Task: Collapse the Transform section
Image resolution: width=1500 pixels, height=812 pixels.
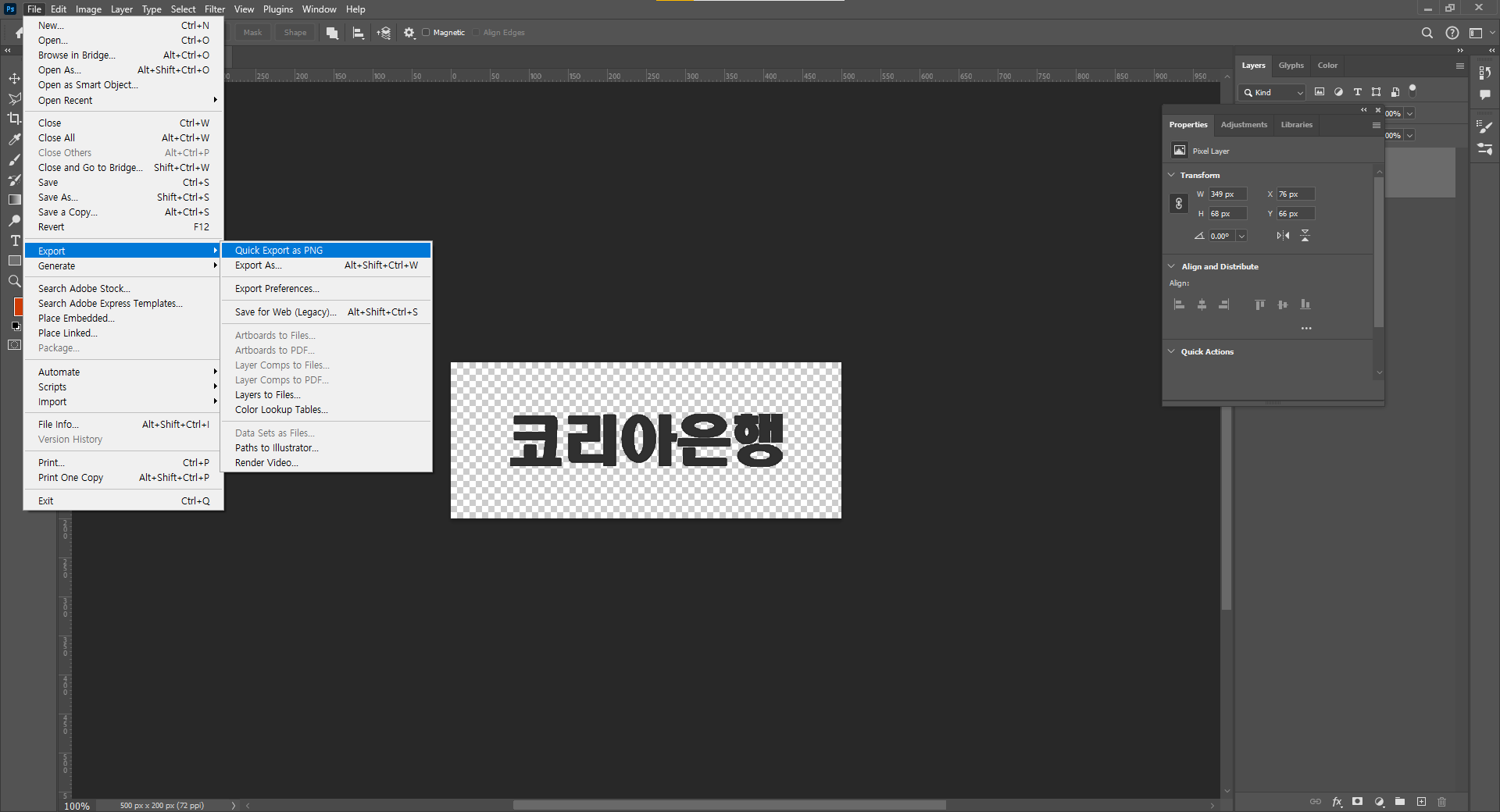Action: coord(1171,175)
